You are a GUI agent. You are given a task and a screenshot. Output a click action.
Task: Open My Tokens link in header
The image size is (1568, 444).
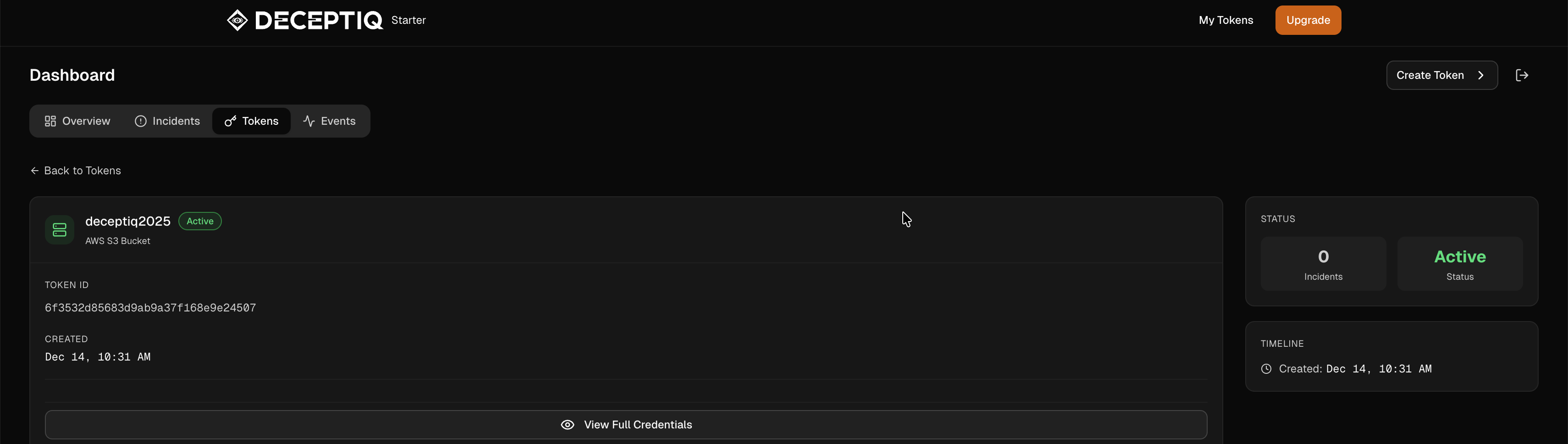point(1226,20)
